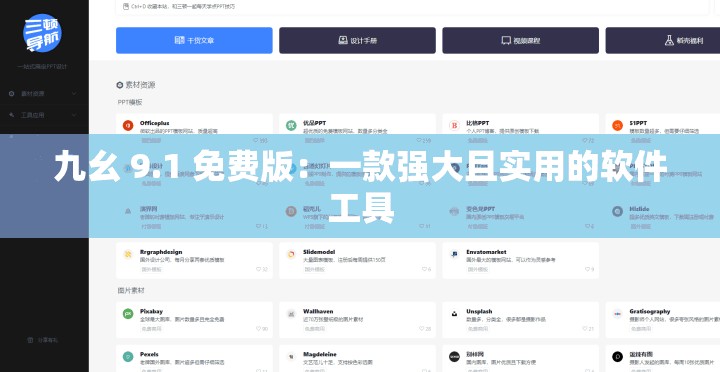This screenshot has height=372, width=720.
Task: Open the 比格PPT red B logo icon
Action: coord(455,125)
